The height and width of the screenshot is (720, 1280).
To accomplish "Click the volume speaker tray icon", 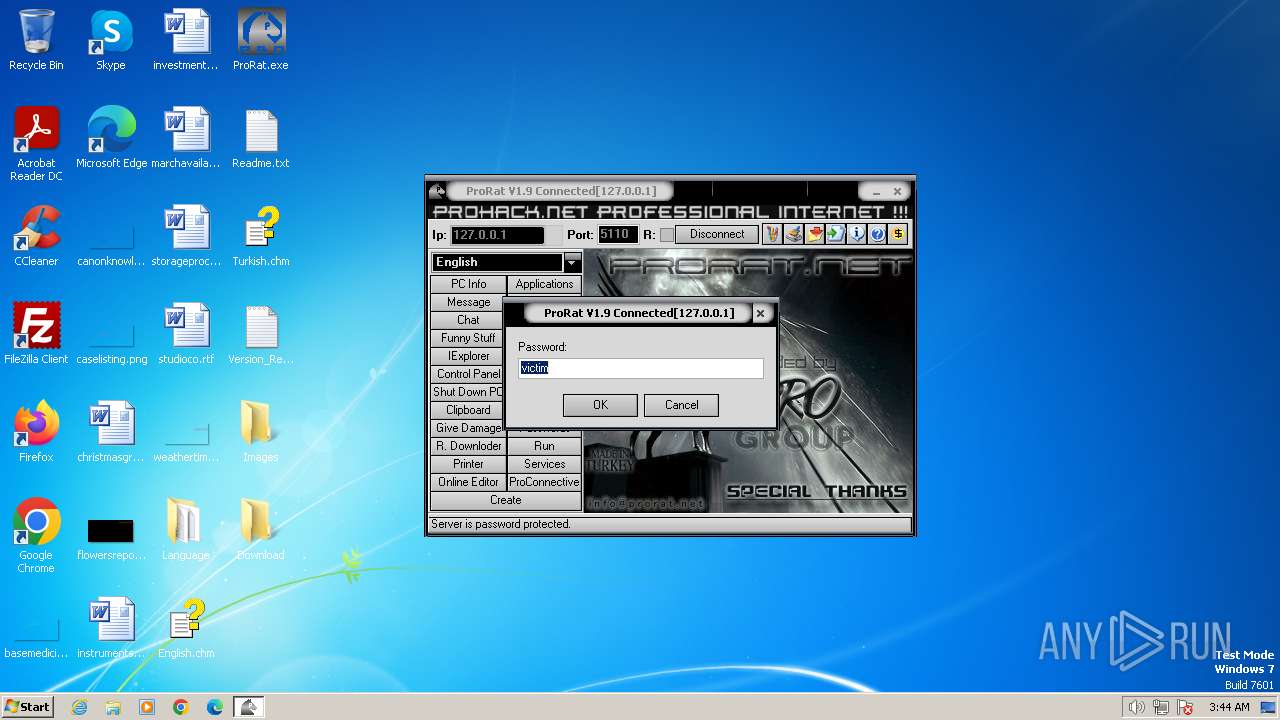I will 1136,707.
